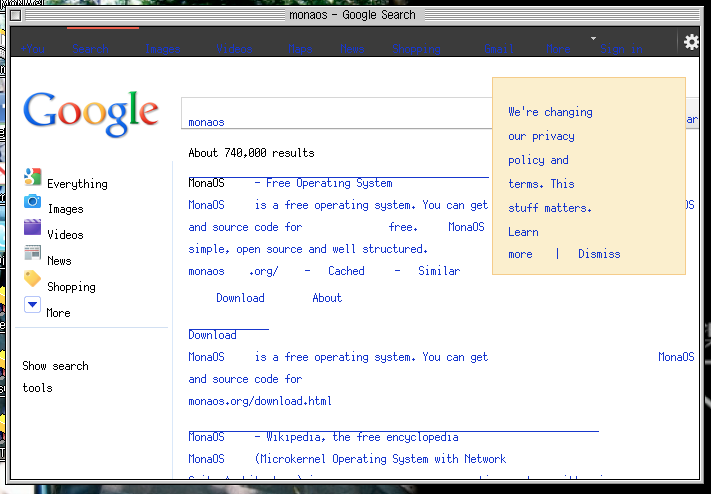Open MonaOS Wikipedia result title

coord(323,437)
